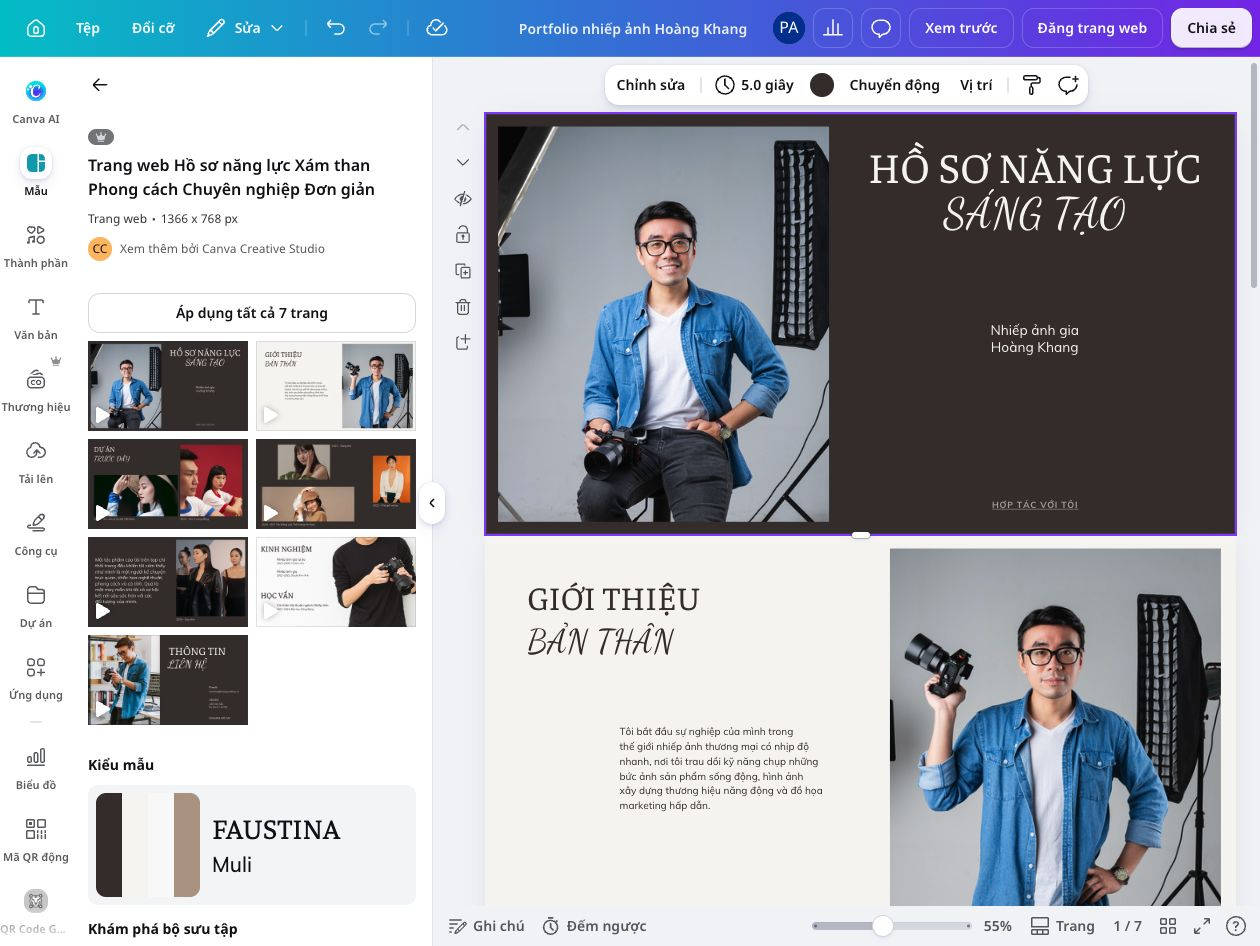Move the page up chevron
1260x946 pixels.
(x=462, y=127)
